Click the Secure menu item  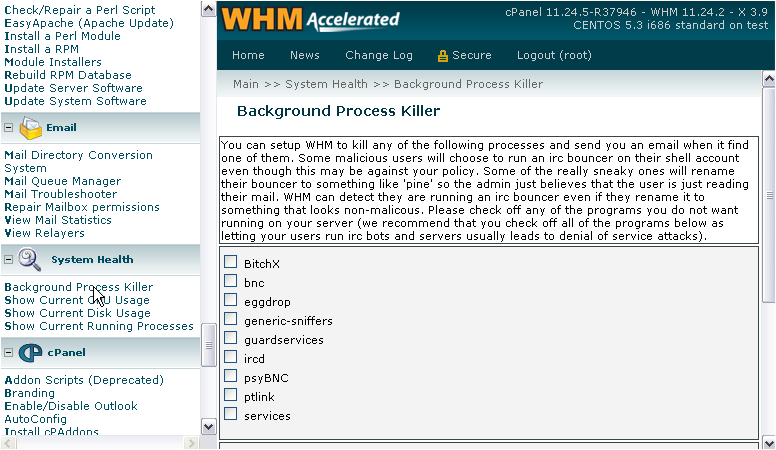pos(471,55)
